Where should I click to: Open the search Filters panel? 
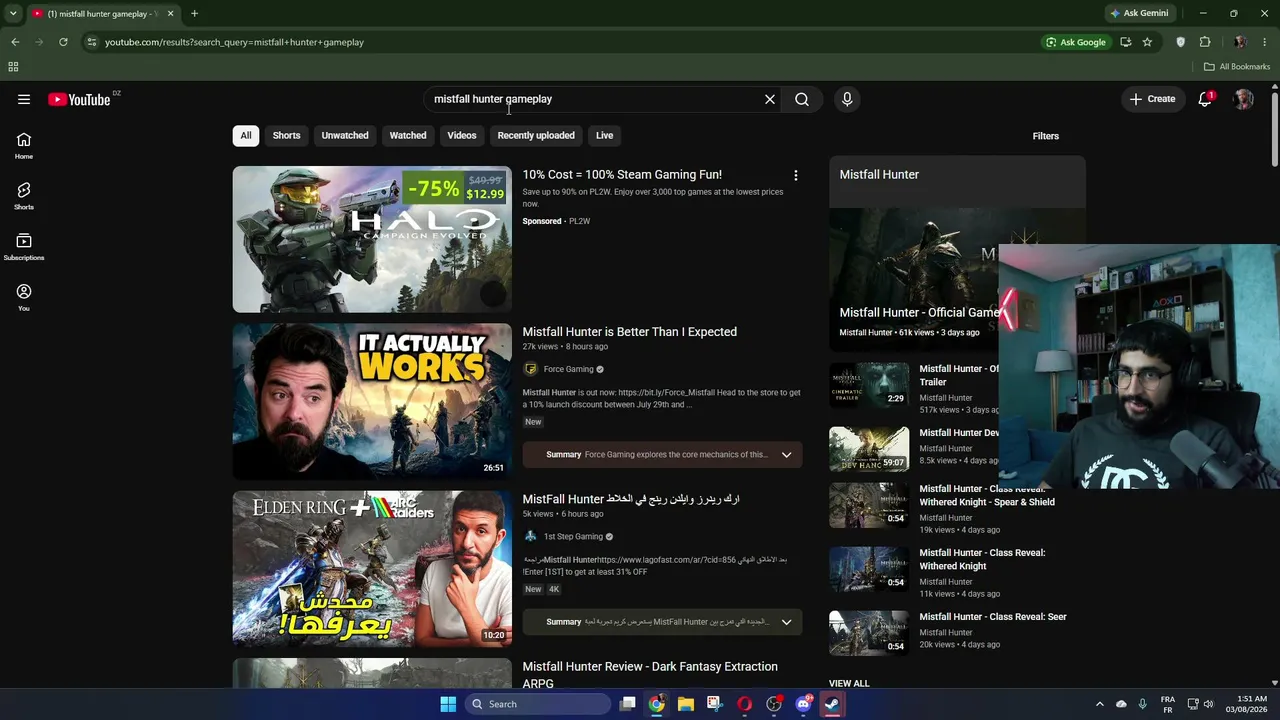1046,136
